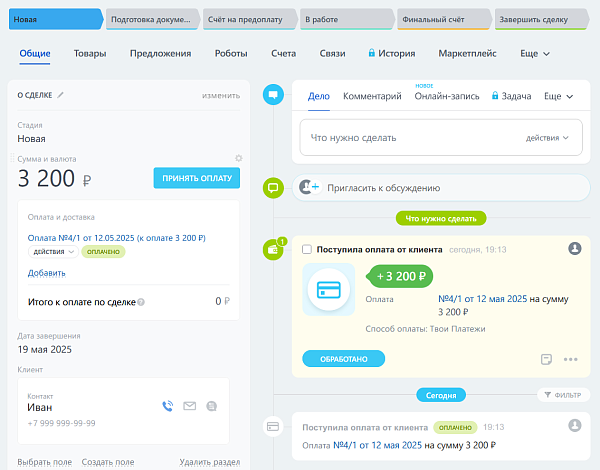The height and width of the screenshot is (470, 600).
Task: Open Оплата №4/1 от 12.05.2025 link
Action: [116, 238]
